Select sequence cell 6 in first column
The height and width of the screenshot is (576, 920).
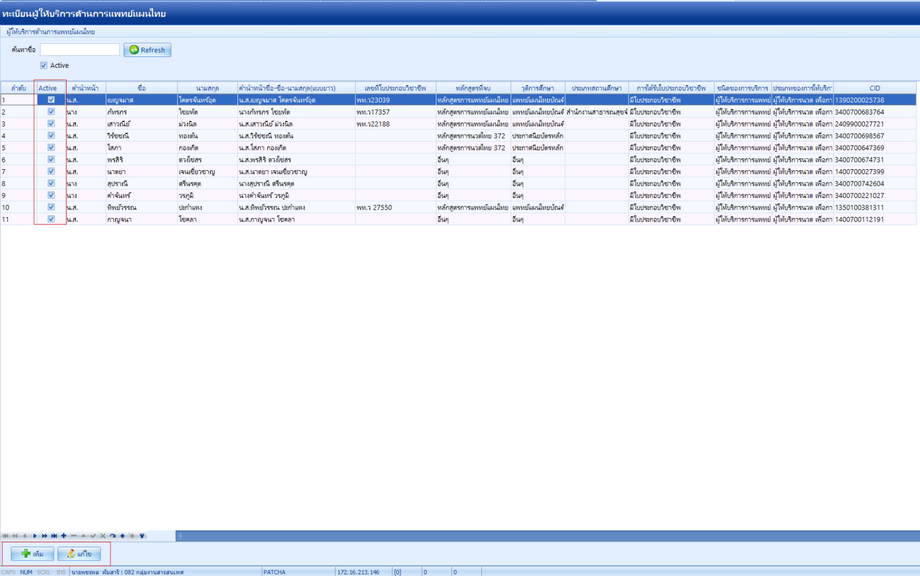pos(18,160)
